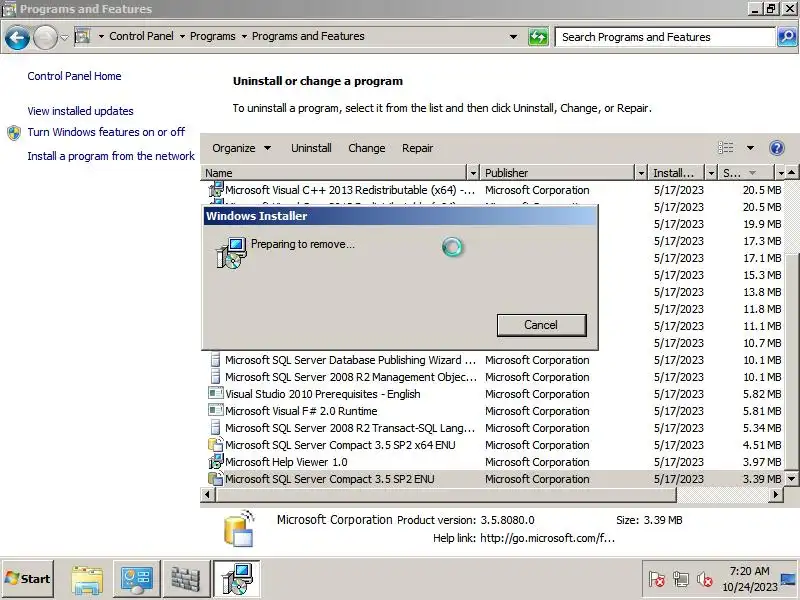800x600 pixels.
Task: Click icon of Microsoft Help Viewer 1.0 row
Action: click(x=216, y=461)
